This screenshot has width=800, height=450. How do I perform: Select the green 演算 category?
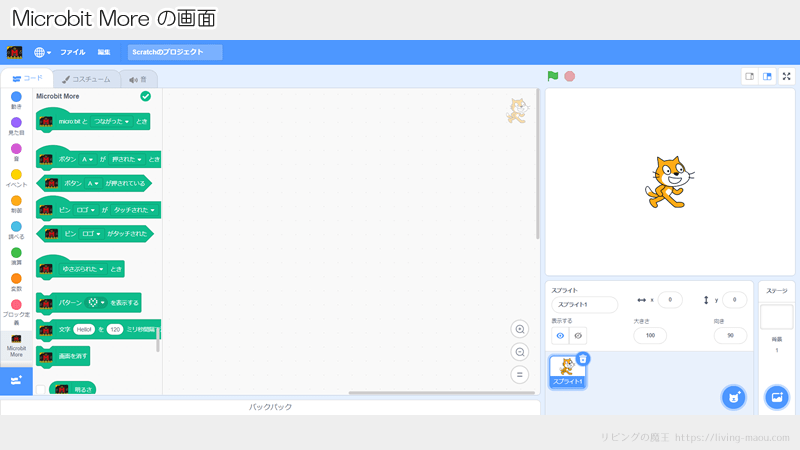[16, 256]
